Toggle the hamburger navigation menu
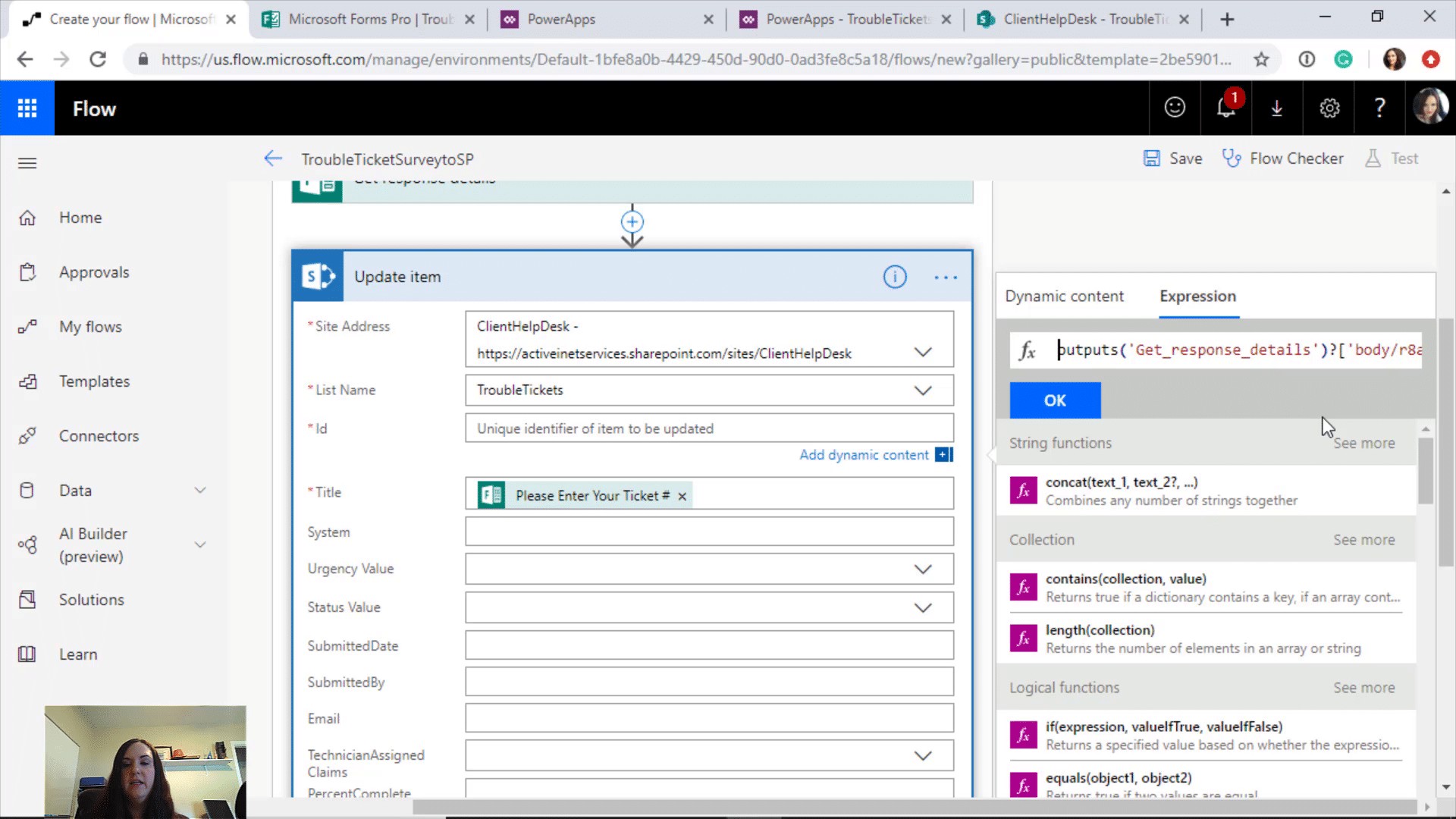Viewport: 1456px width, 819px height. (27, 163)
